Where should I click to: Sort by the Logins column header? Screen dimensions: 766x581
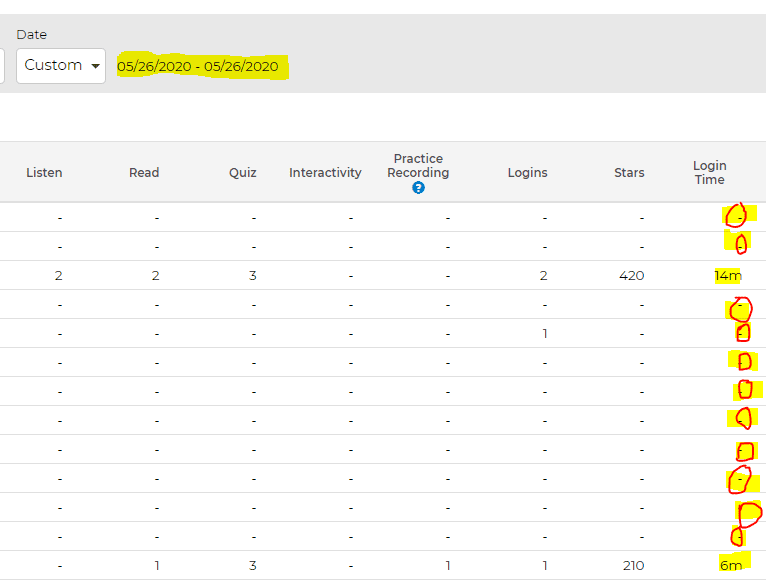(x=528, y=172)
